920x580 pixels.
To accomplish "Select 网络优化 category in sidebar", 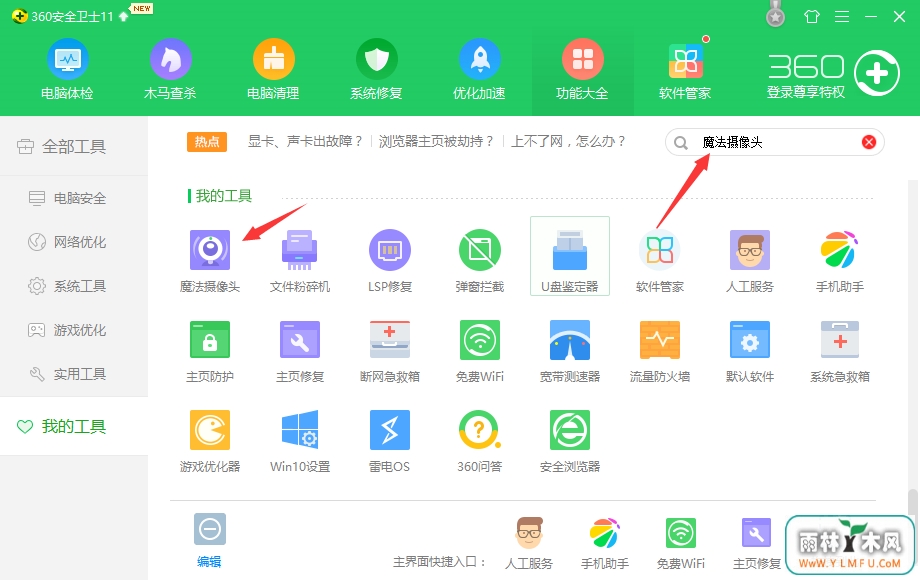I will click(x=74, y=242).
